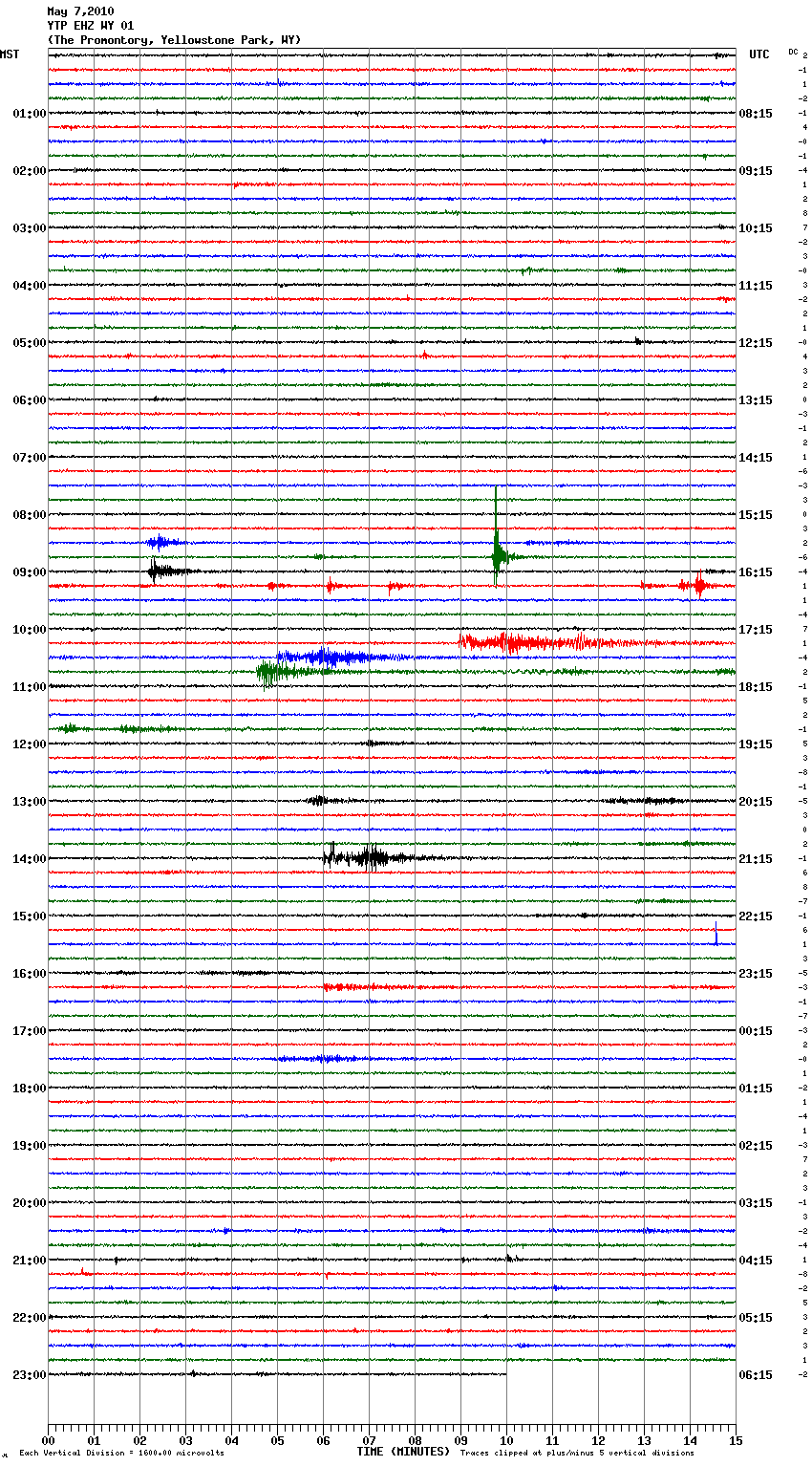Click the '12:00' MST time label
The image size is (812, 1466).
[x=30, y=744]
